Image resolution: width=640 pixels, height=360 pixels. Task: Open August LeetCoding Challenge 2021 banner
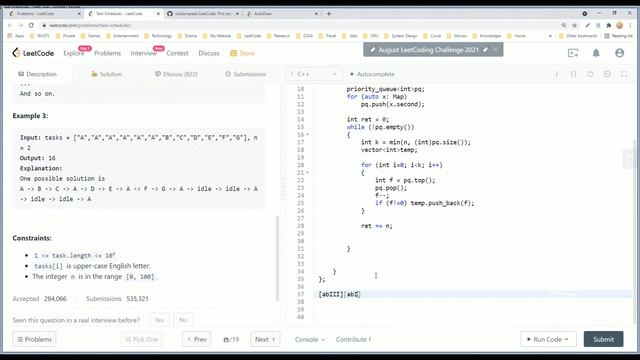(x=428, y=50)
